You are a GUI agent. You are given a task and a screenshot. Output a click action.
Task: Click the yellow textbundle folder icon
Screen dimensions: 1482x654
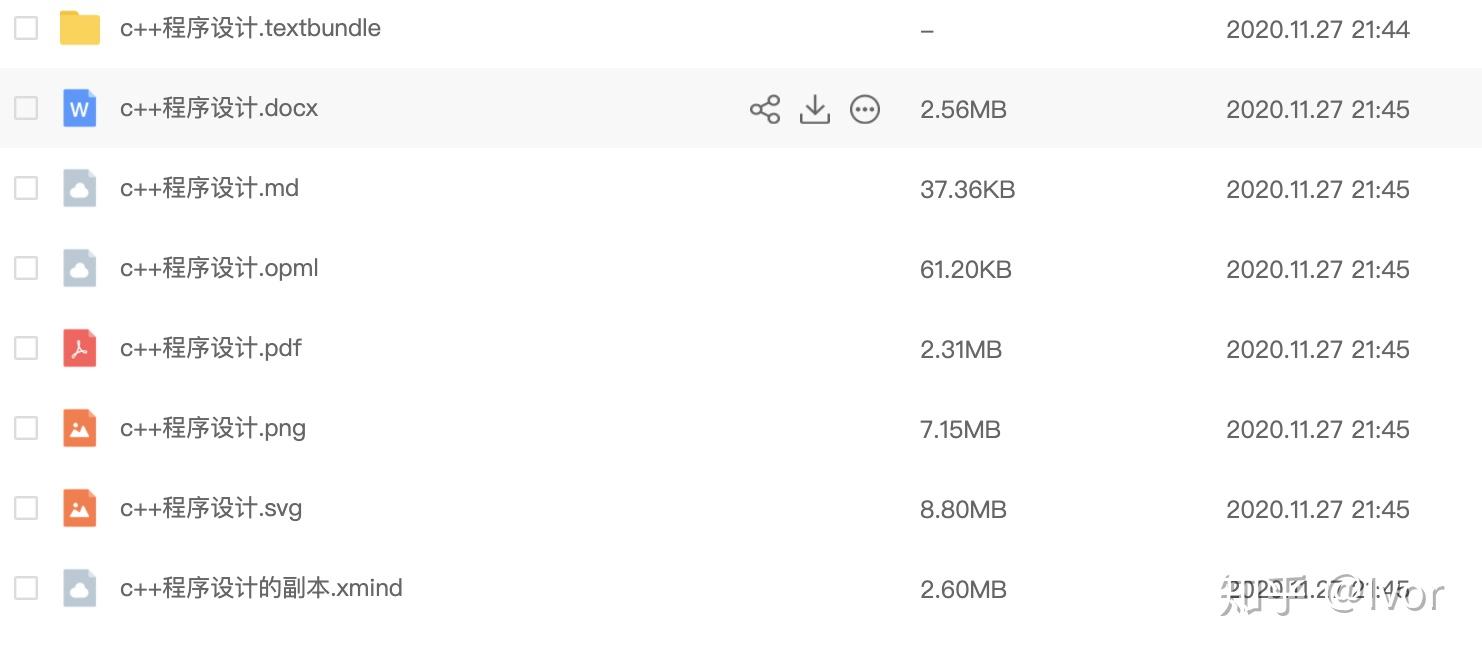tap(80, 28)
